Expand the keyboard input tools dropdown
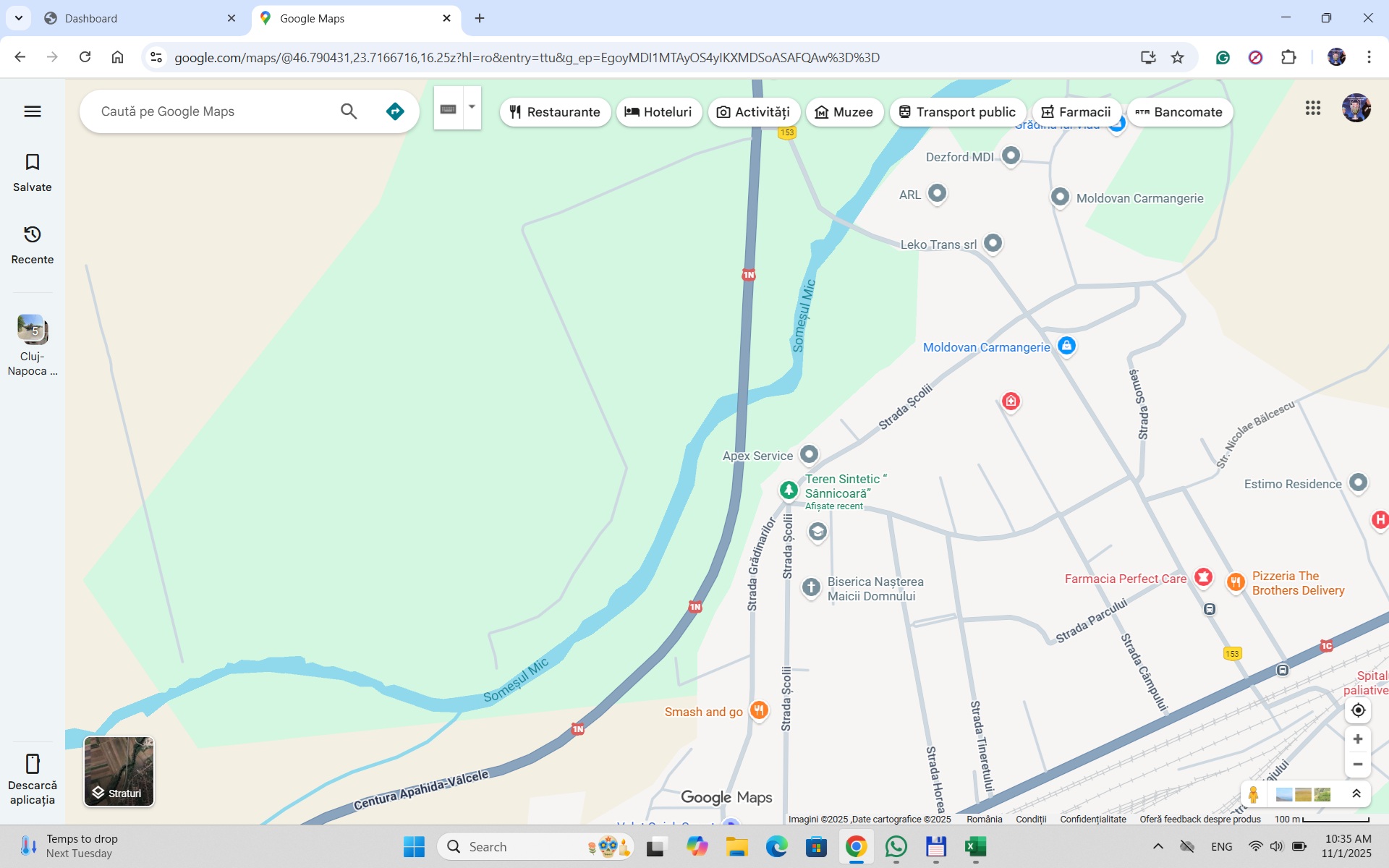The width and height of the screenshot is (1389, 868). pos(472,108)
